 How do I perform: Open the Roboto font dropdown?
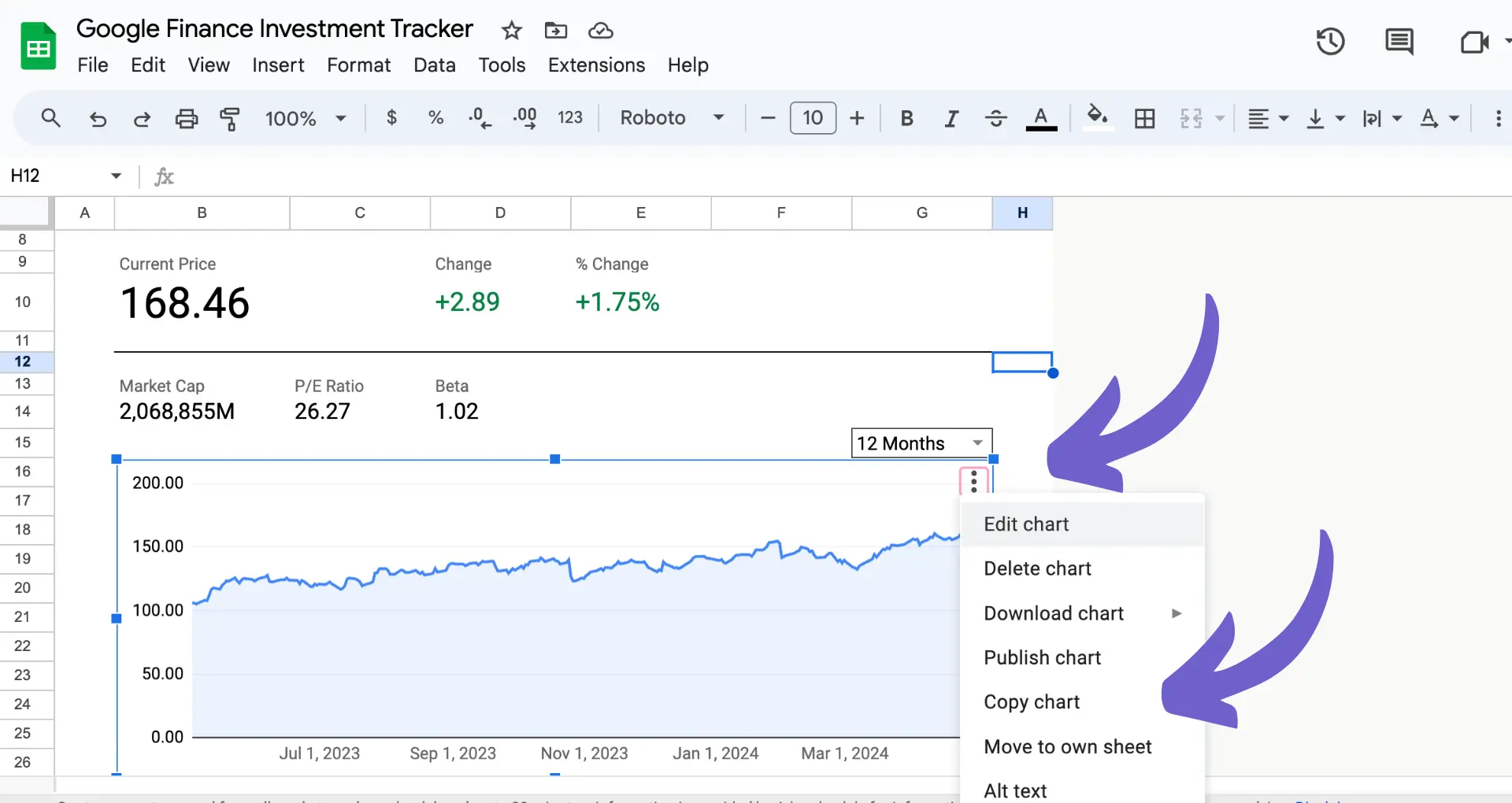pyautogui.click(x=672, y=118)
